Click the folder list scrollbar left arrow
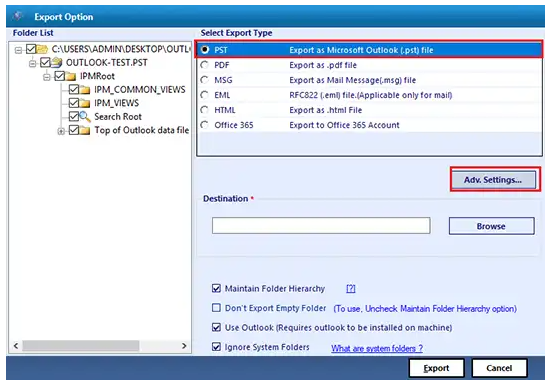 tap(16, 346)
